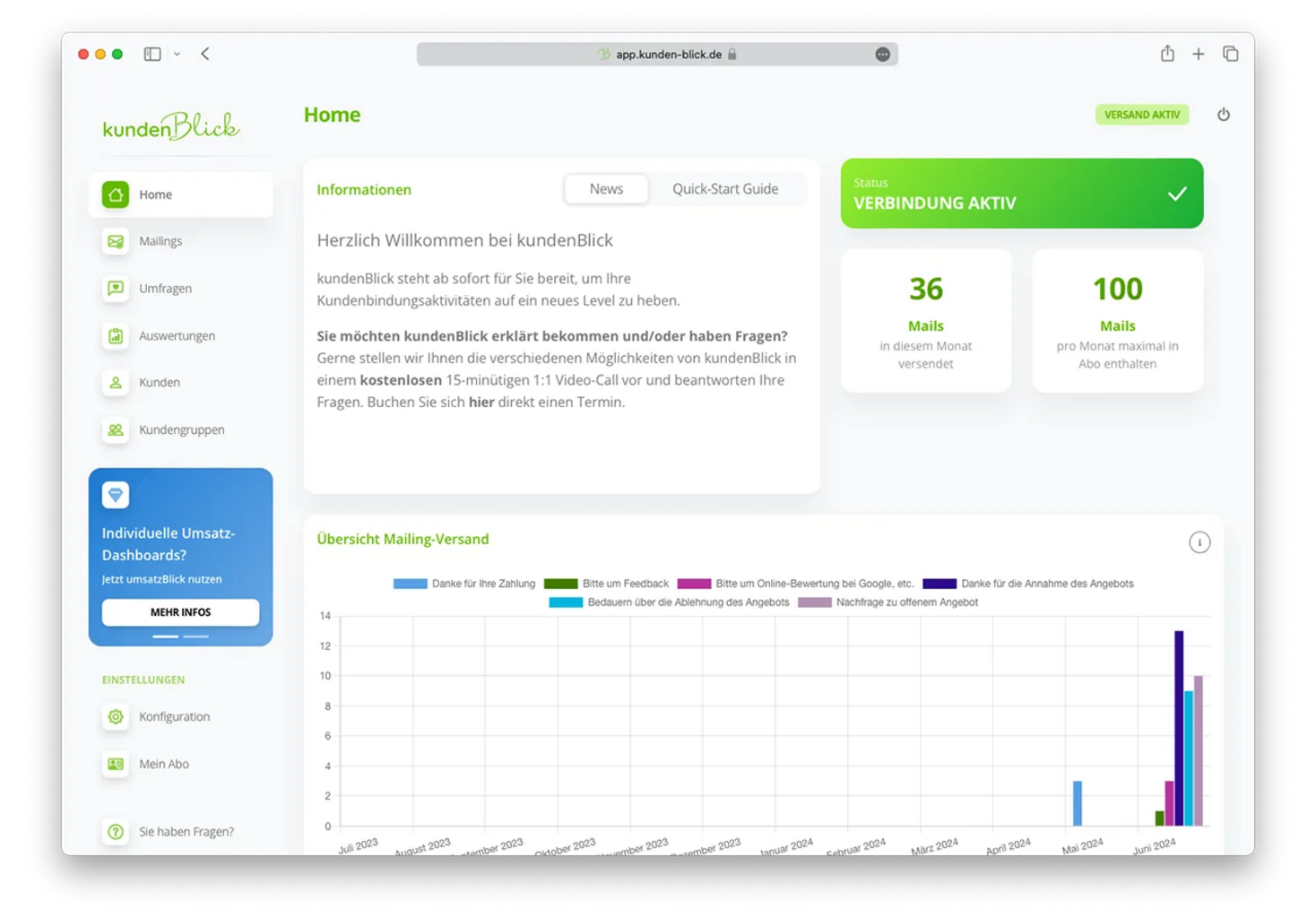
Task: Click the 'hier' booking link
Action: (481, 403)
